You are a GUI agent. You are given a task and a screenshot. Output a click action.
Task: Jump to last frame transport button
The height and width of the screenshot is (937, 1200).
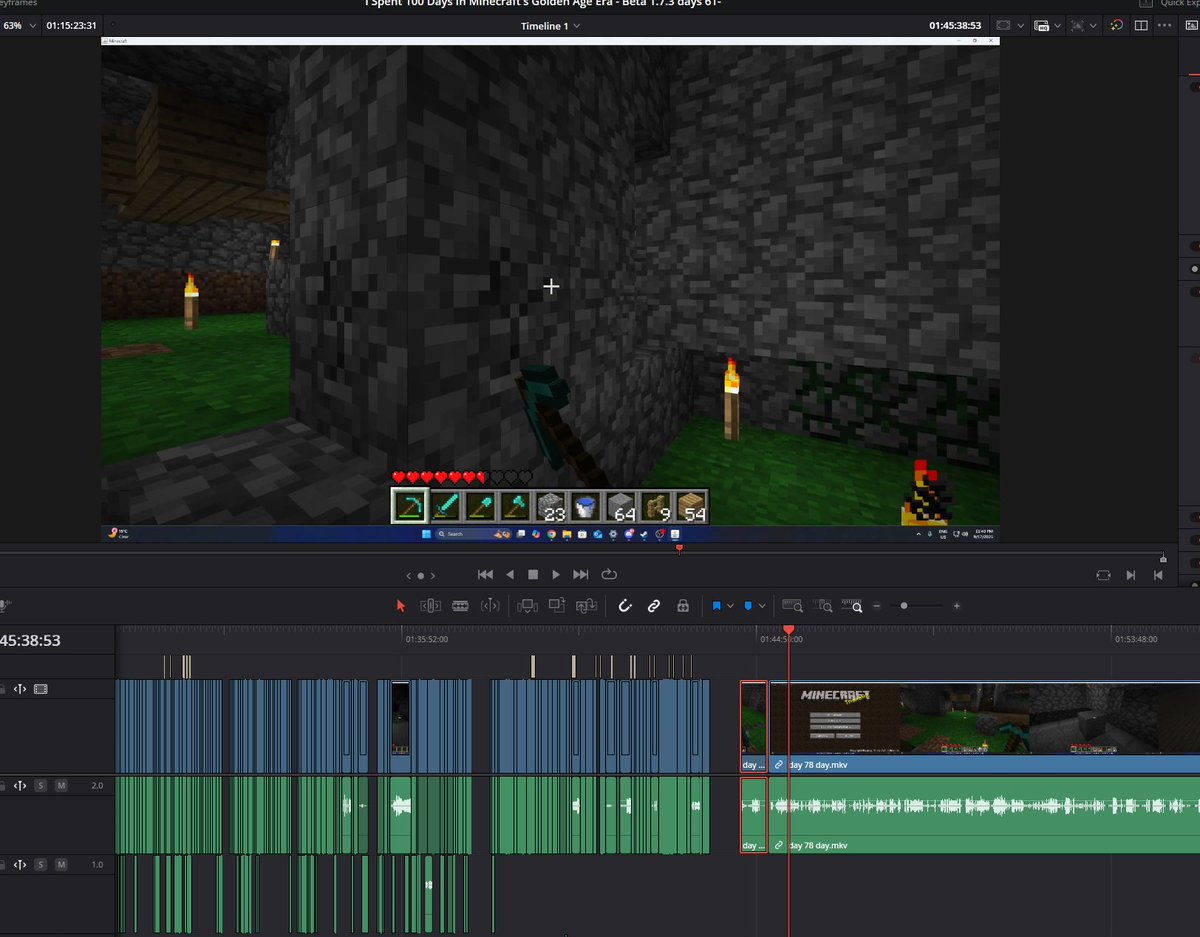pos(581,575)
